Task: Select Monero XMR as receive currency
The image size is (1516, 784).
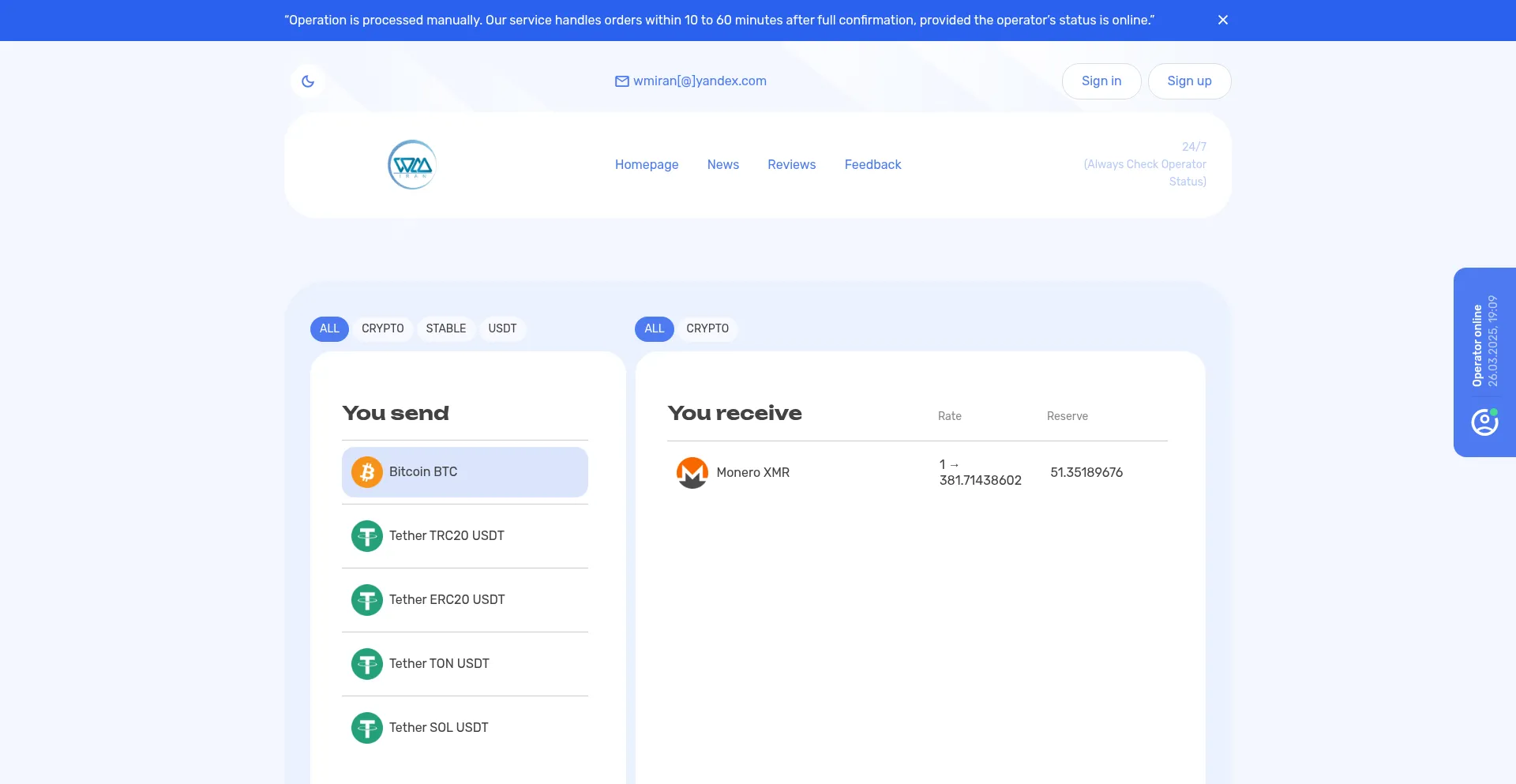Action: (x=917, y=473)
